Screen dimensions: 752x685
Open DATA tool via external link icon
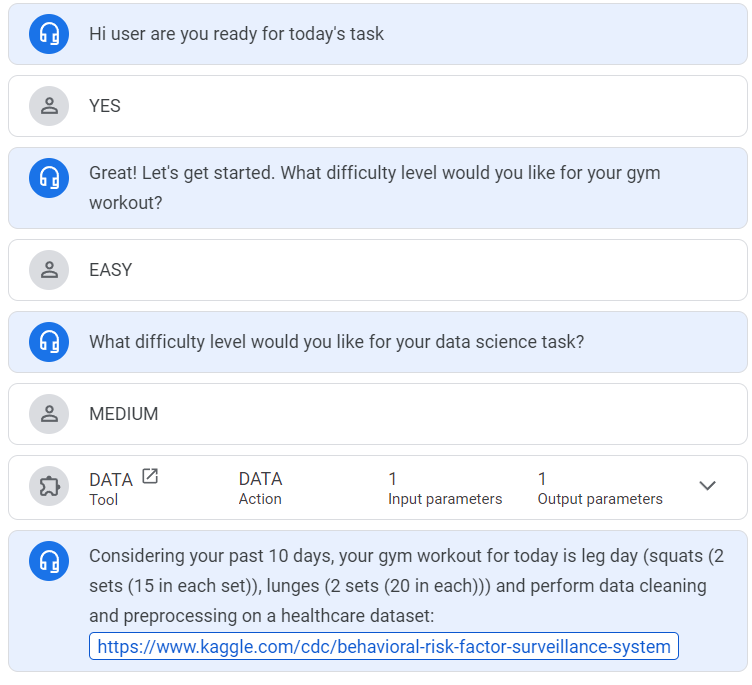(x=150, y=477)
